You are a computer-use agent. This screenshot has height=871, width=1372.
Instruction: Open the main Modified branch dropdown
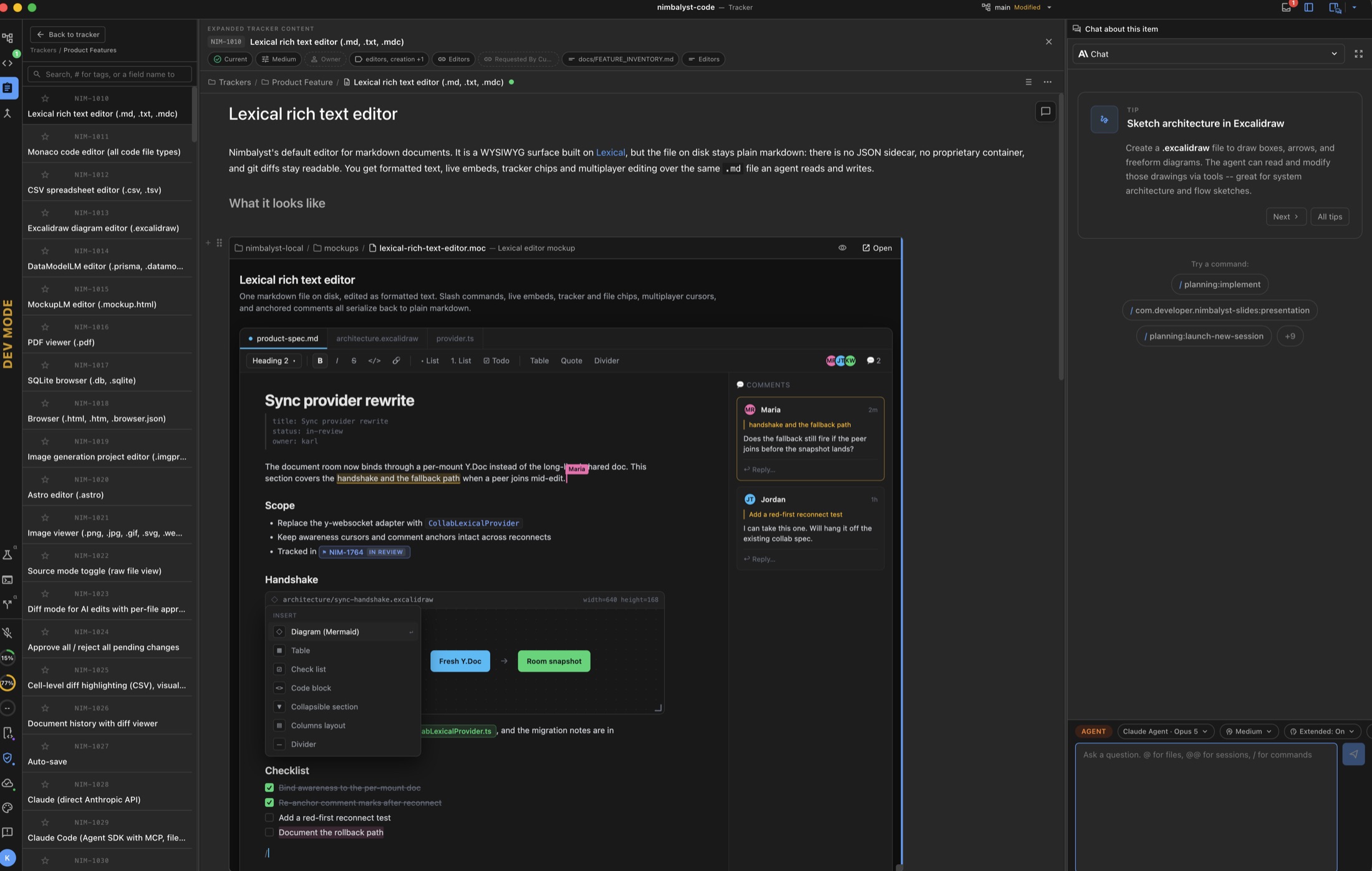coord(1017,7)
